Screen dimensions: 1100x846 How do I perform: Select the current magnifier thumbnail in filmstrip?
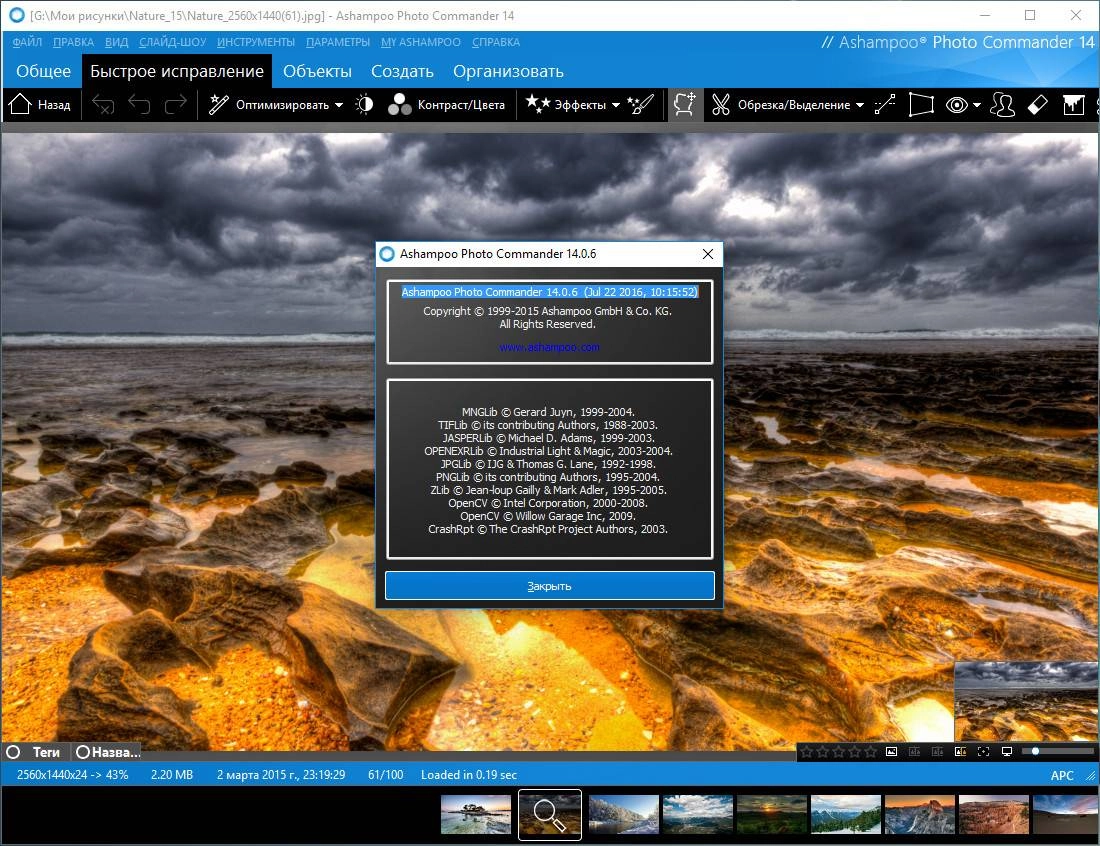(550, 814)
